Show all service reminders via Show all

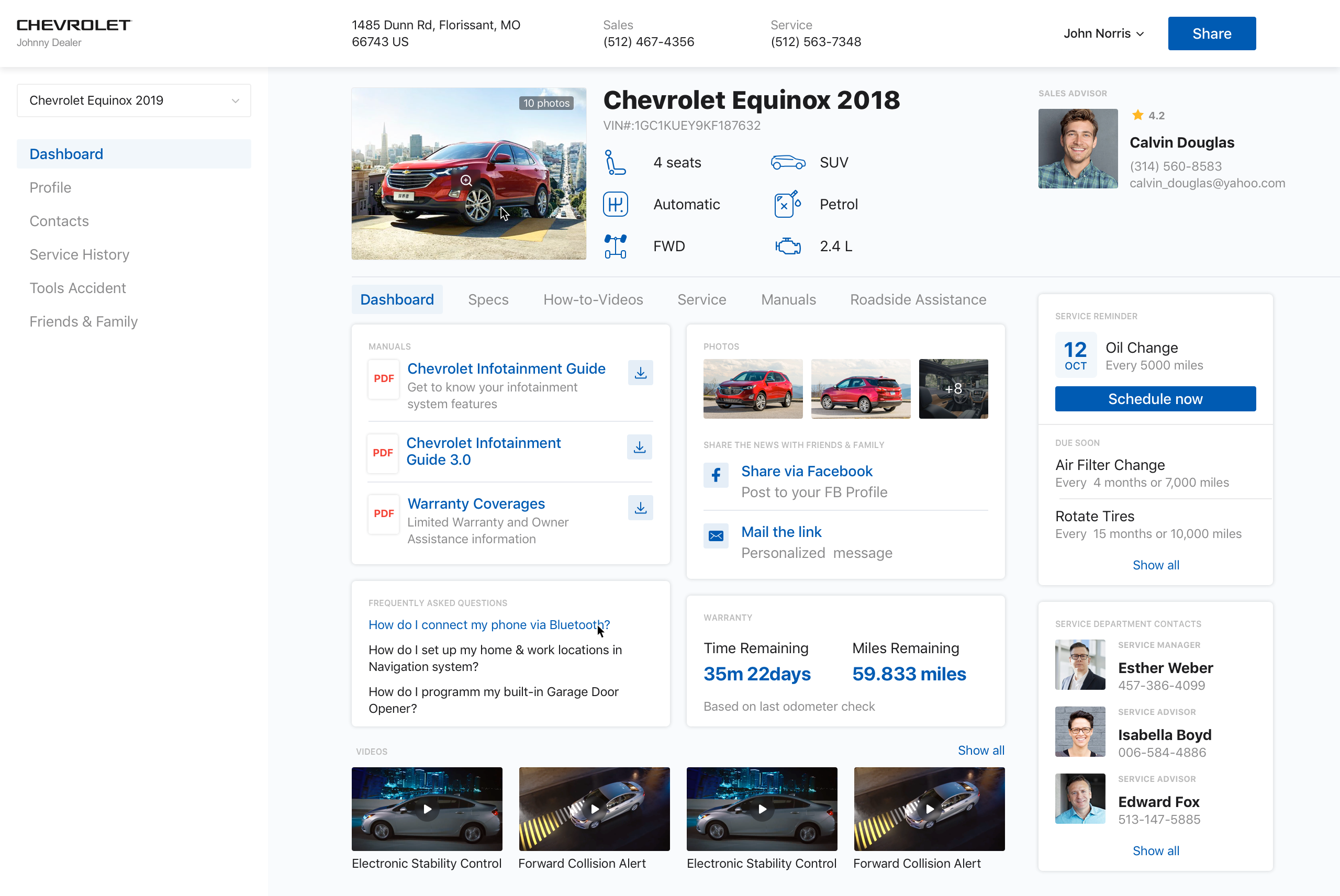(x=1156, y=565)
